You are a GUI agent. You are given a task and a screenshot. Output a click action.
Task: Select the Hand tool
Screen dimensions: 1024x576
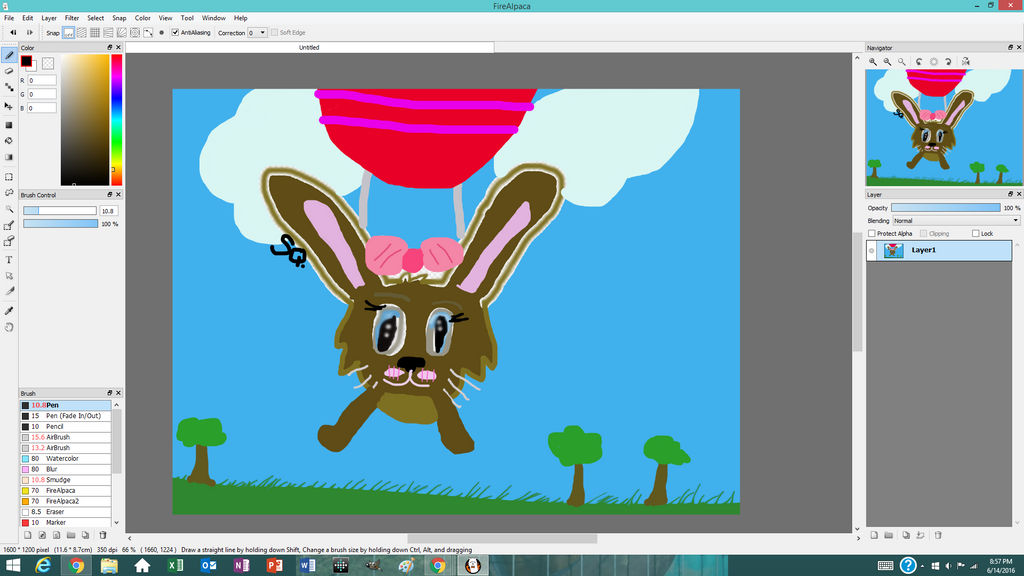point(9,327)
